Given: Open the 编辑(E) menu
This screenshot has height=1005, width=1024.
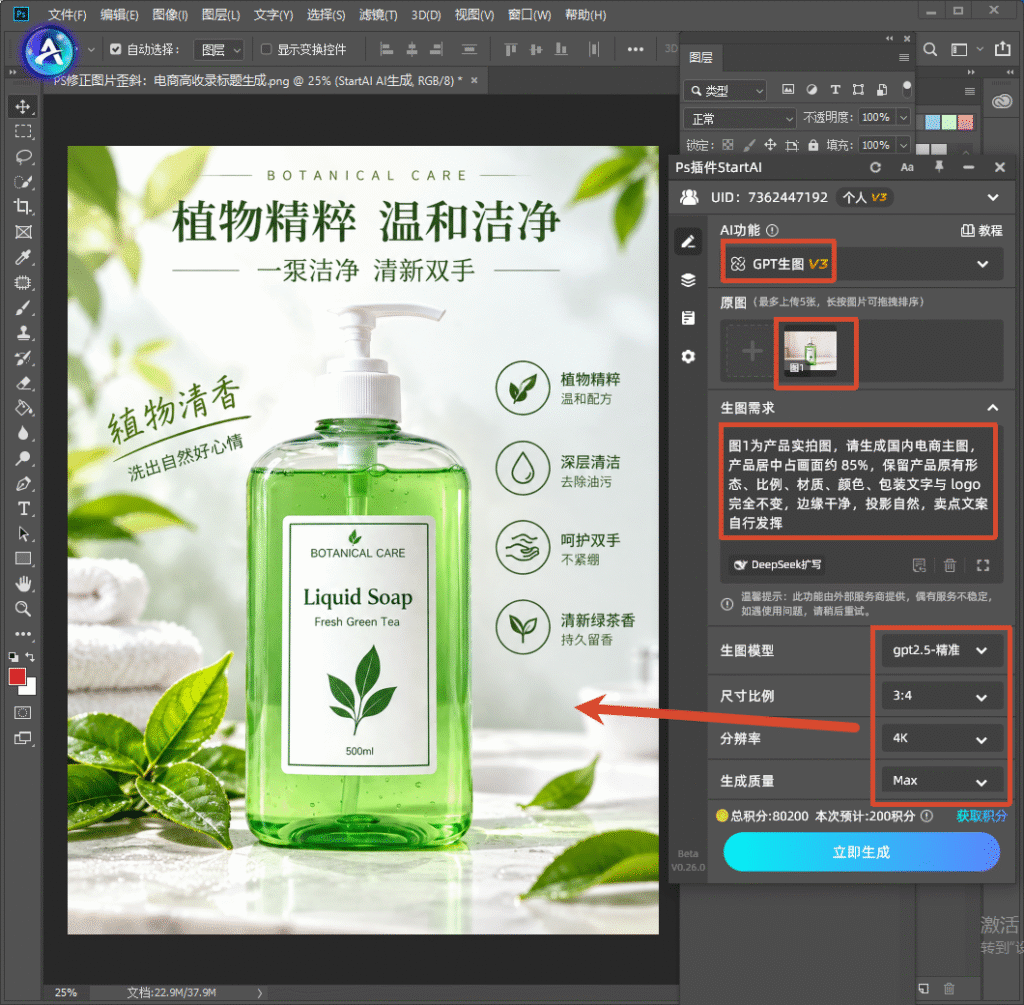Looking at the screenshot, I should coord(119,14).
